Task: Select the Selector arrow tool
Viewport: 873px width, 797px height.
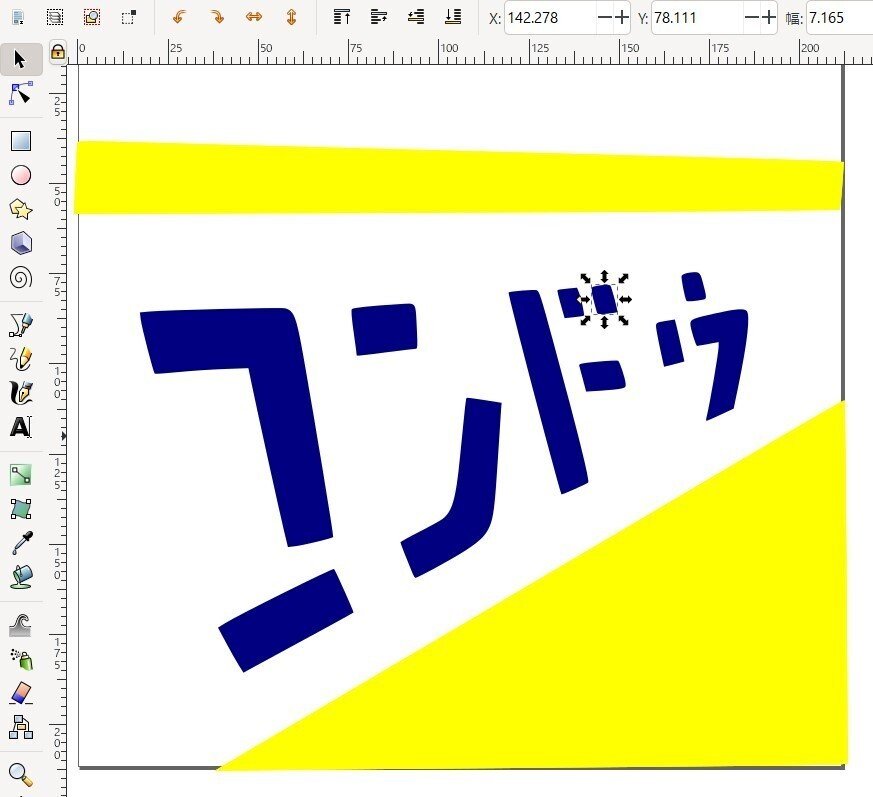Action: [20, 60]
